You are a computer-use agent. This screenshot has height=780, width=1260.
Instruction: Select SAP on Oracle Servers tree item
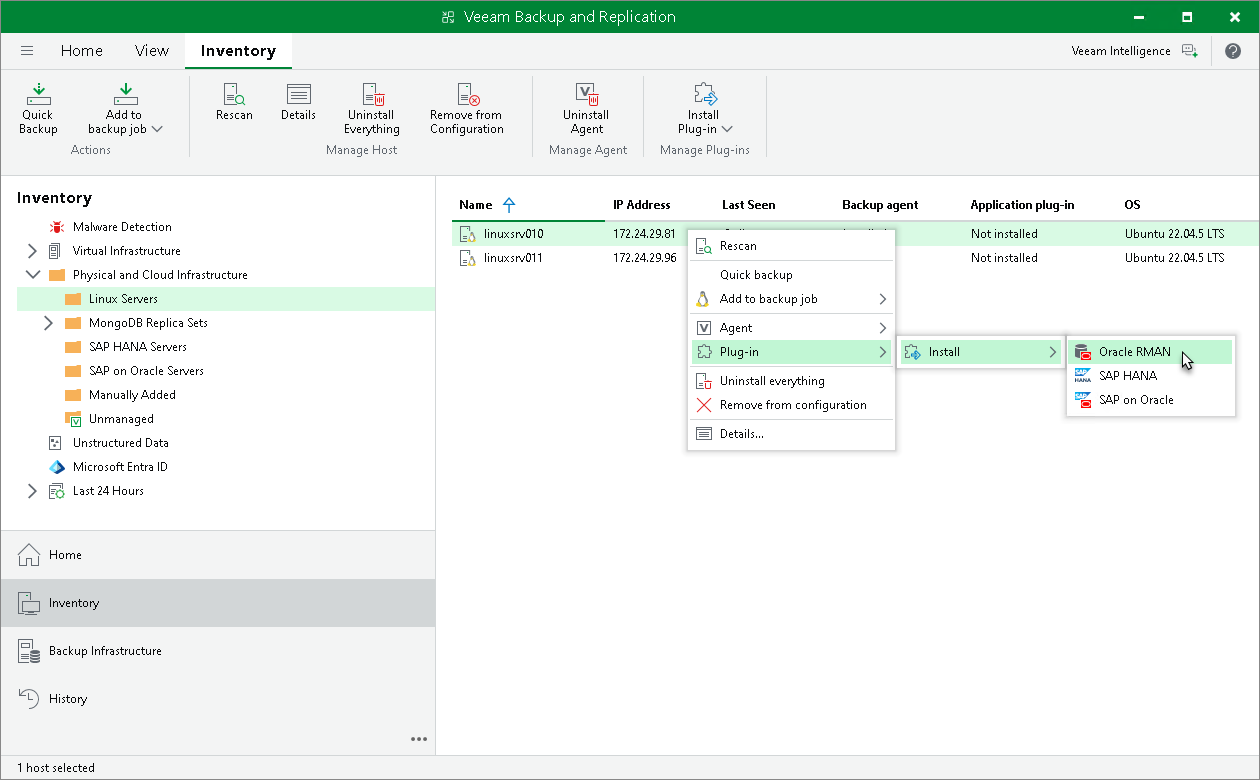click(x=146, y=371)
